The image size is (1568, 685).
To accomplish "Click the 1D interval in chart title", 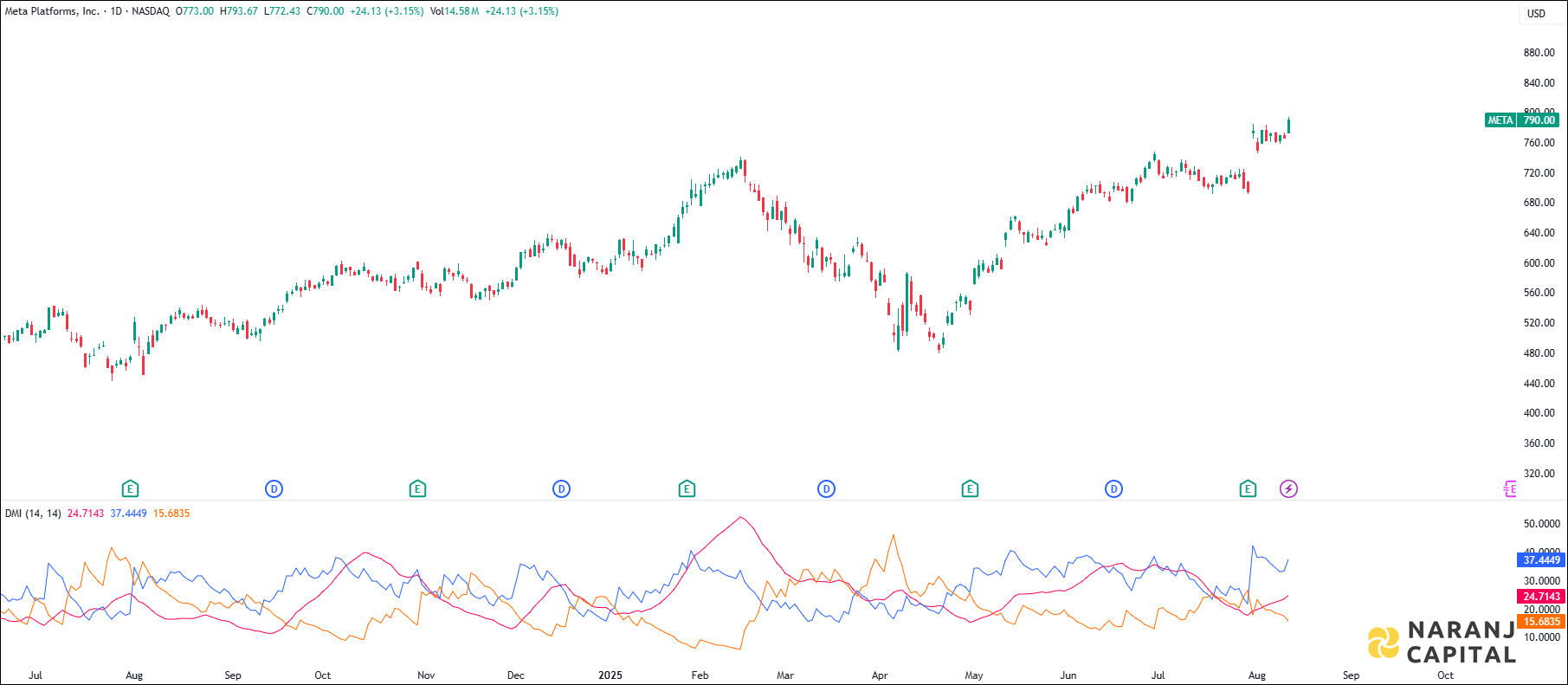I will tap(116, 11).
